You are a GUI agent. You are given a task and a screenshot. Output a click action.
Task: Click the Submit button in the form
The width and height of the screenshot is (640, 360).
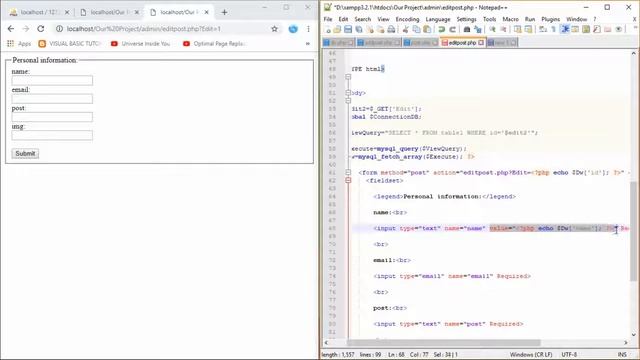coord(25,153)
